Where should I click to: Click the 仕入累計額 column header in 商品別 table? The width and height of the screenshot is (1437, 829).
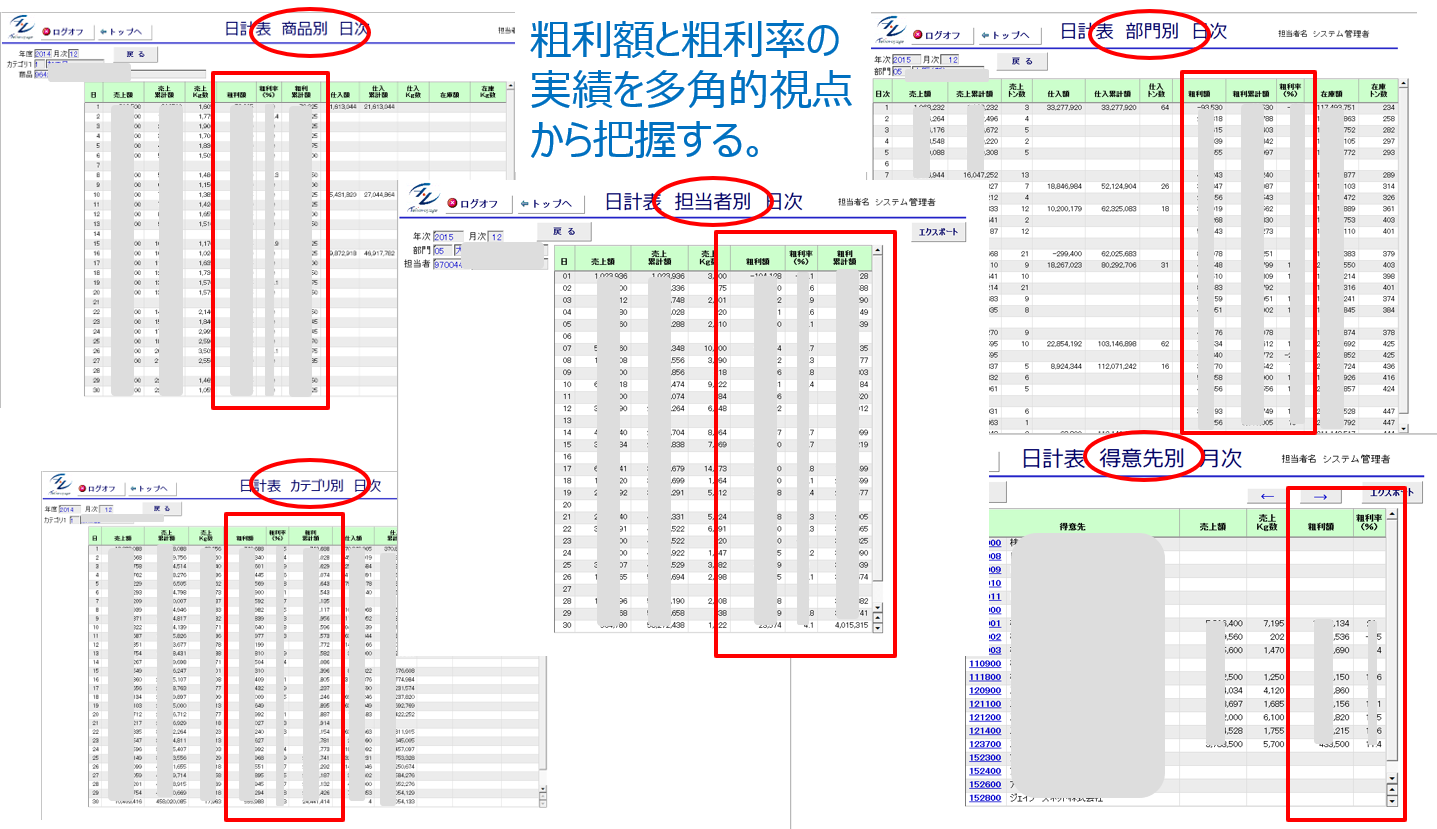(x=378, y=91)
